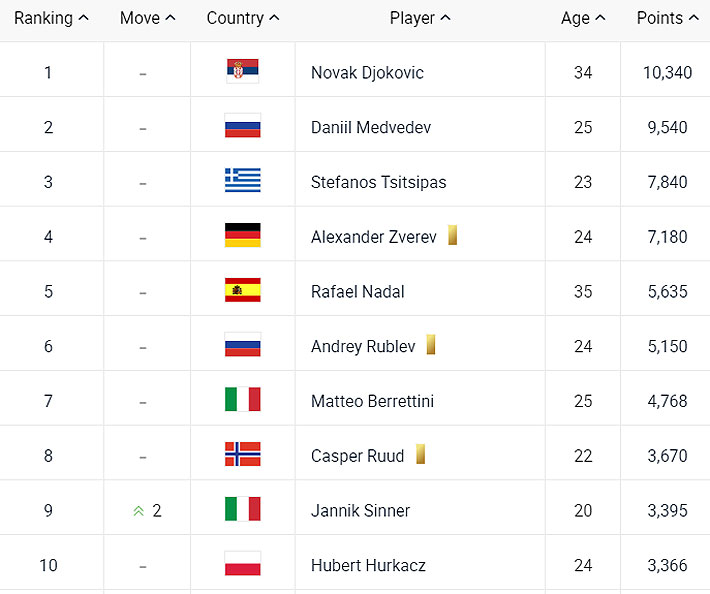Image resolution: width=710 pixels, height=594 pixels.
Task: Click the Norwegian flag icon
Action: tap(242, 455)
